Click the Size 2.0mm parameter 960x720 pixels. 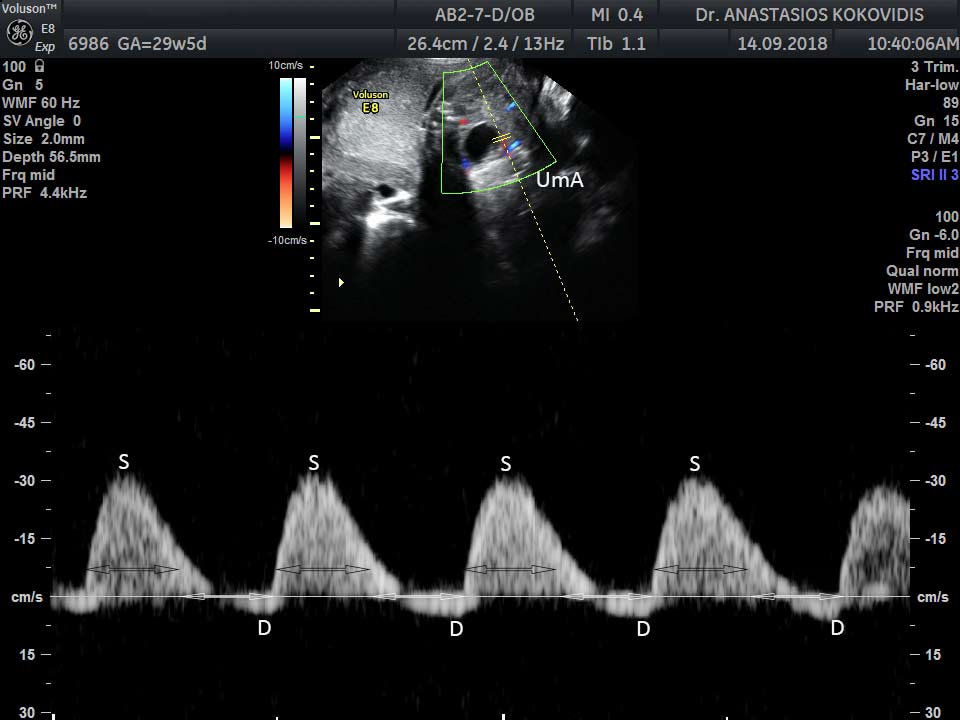tap(43, 139)
